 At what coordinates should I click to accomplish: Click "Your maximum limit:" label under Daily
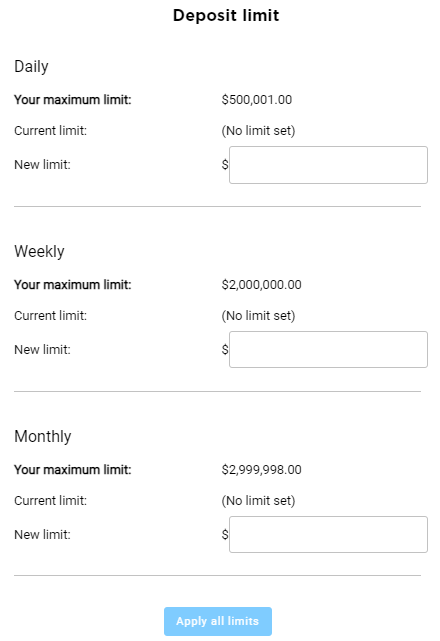tap(73, 100)
